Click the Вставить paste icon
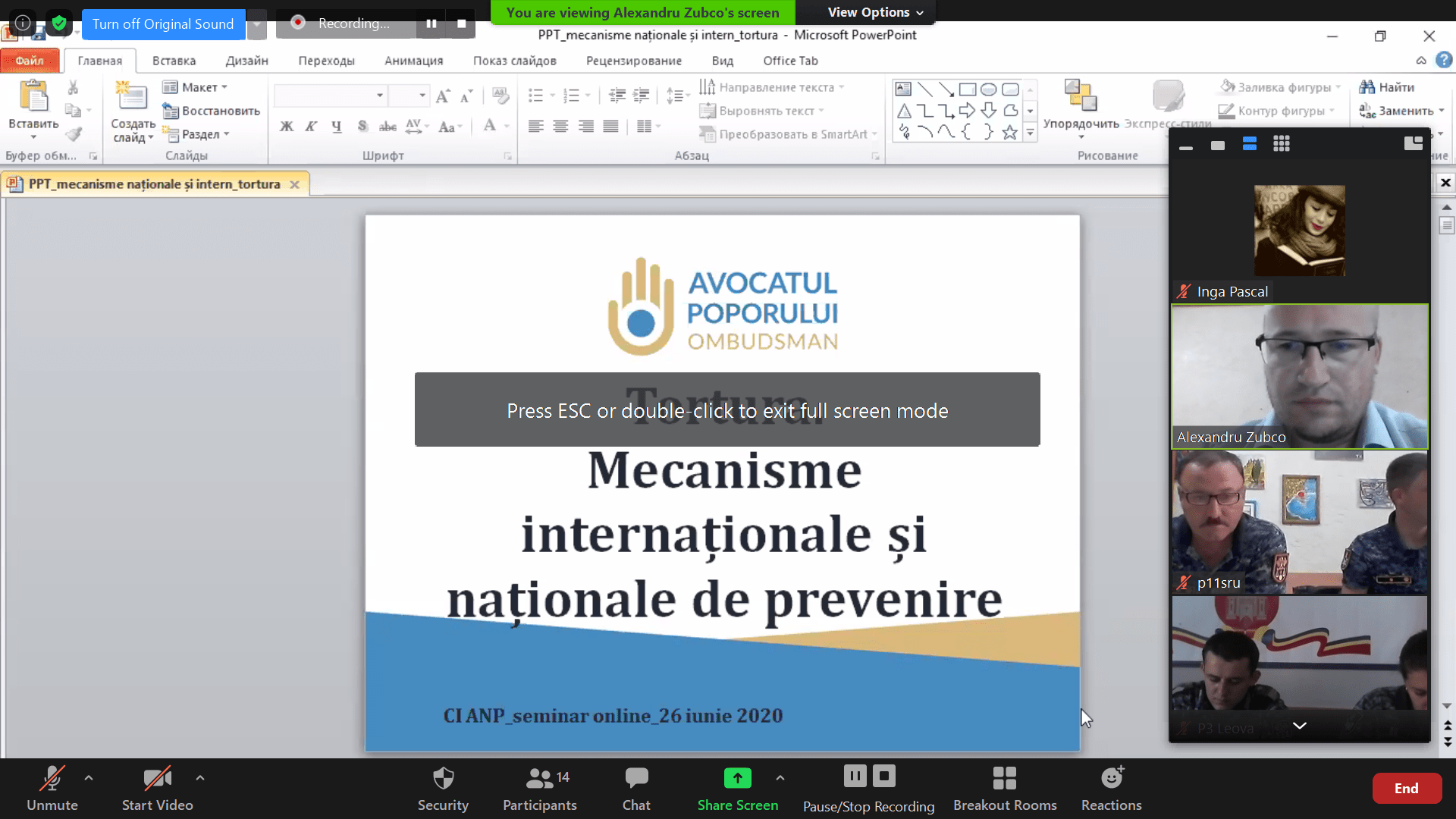Screen dimensions: 1456x819 (x=33, y=97)
